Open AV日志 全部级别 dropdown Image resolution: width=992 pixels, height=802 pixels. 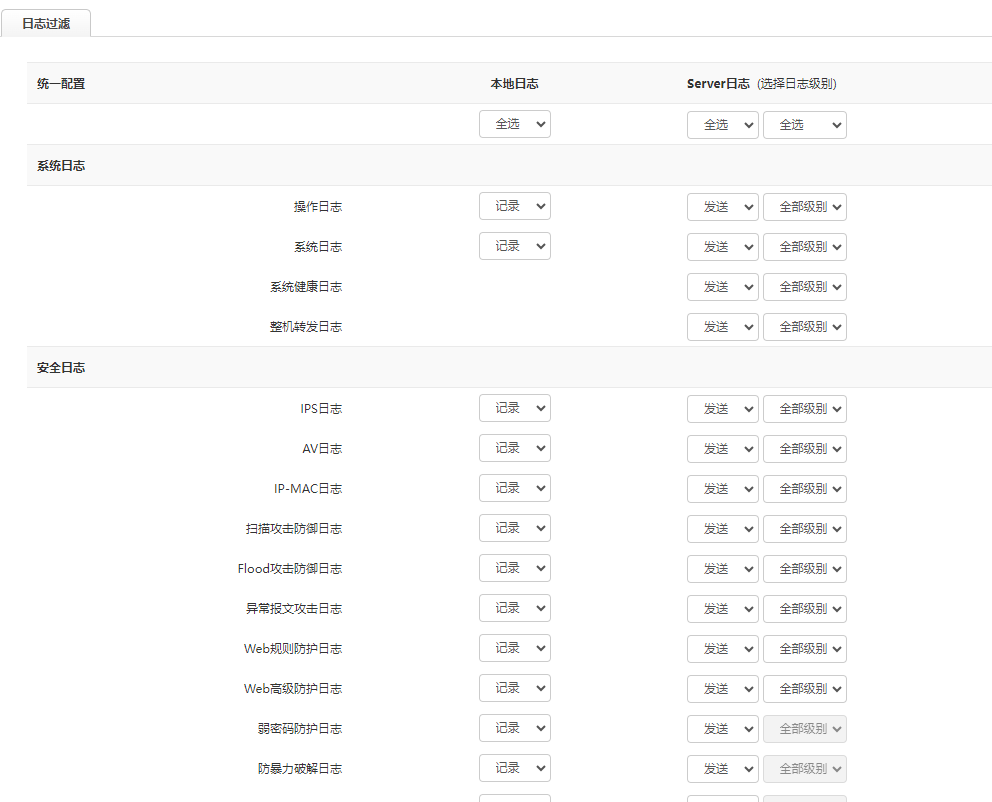805,448
